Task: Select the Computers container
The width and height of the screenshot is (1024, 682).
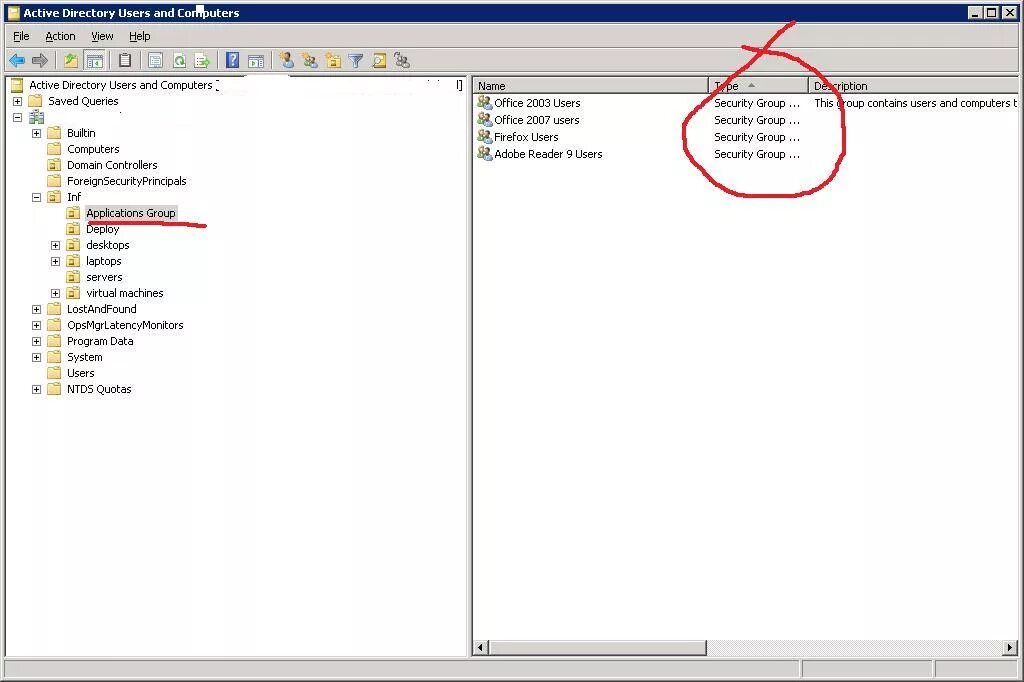Action: point(93,149)
